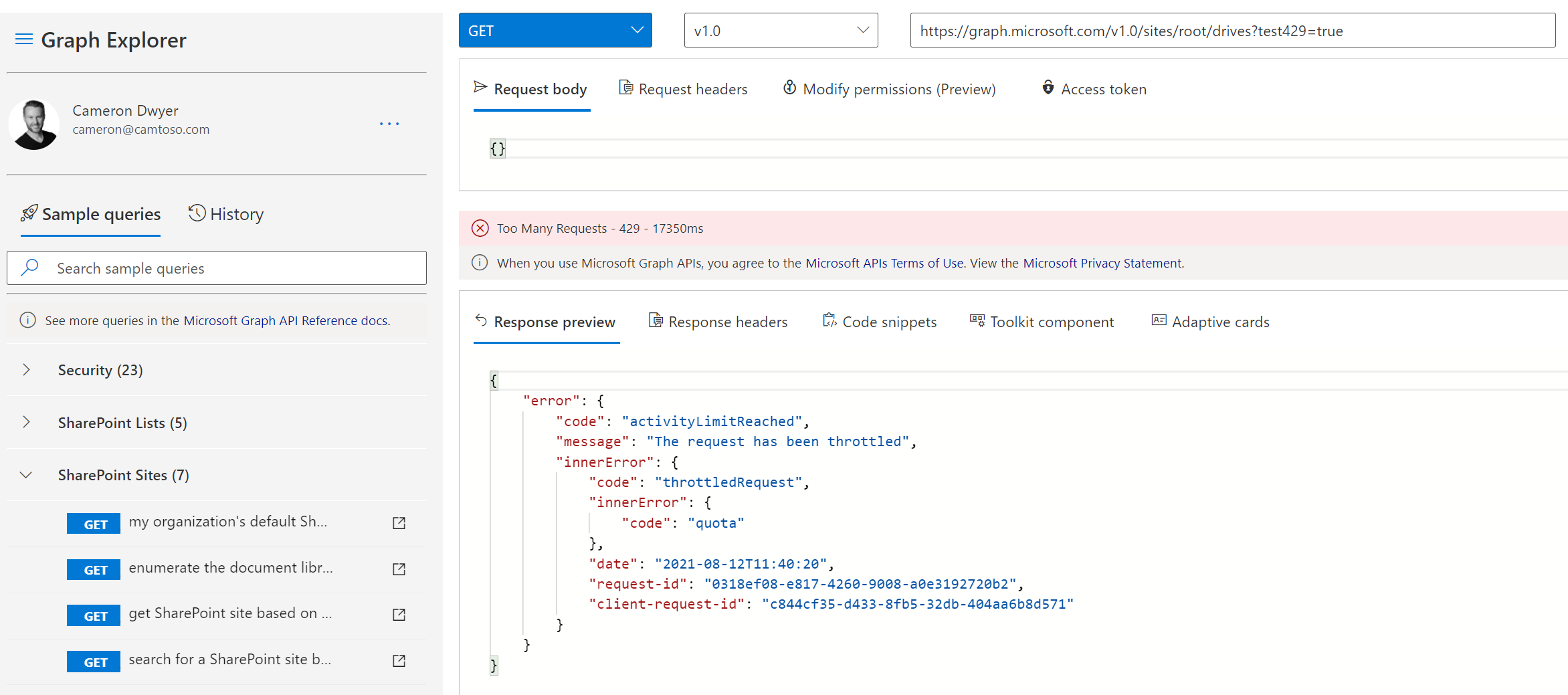Image resolution: width=1568 pixels, height=695 pixels.
Task: Click the Toolkit component icon
Action: pyautogui.click(x=977, y=321)
